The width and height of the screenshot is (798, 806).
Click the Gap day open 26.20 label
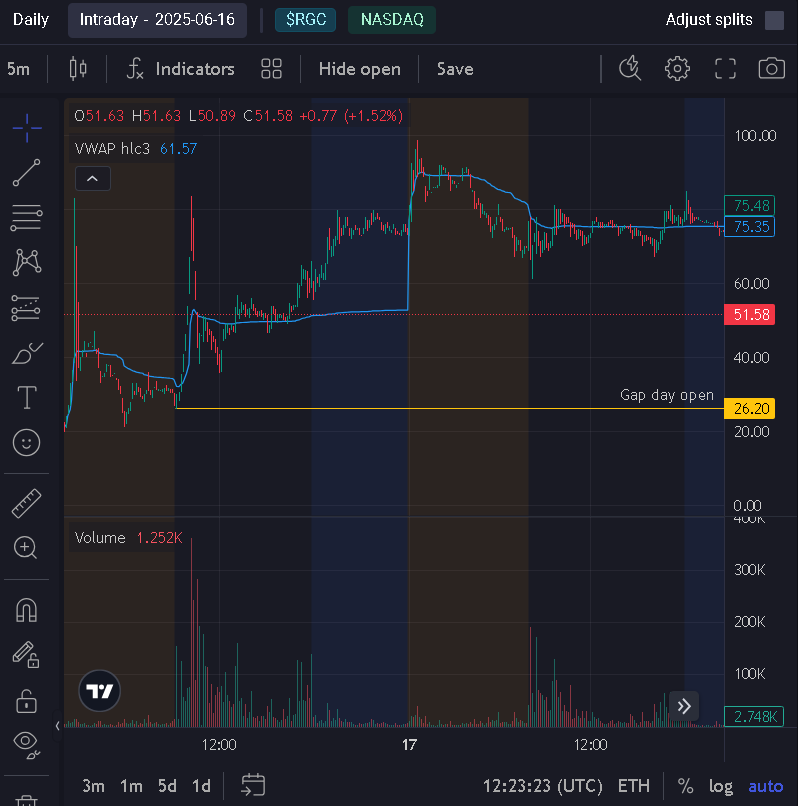[x=749, y=409]
